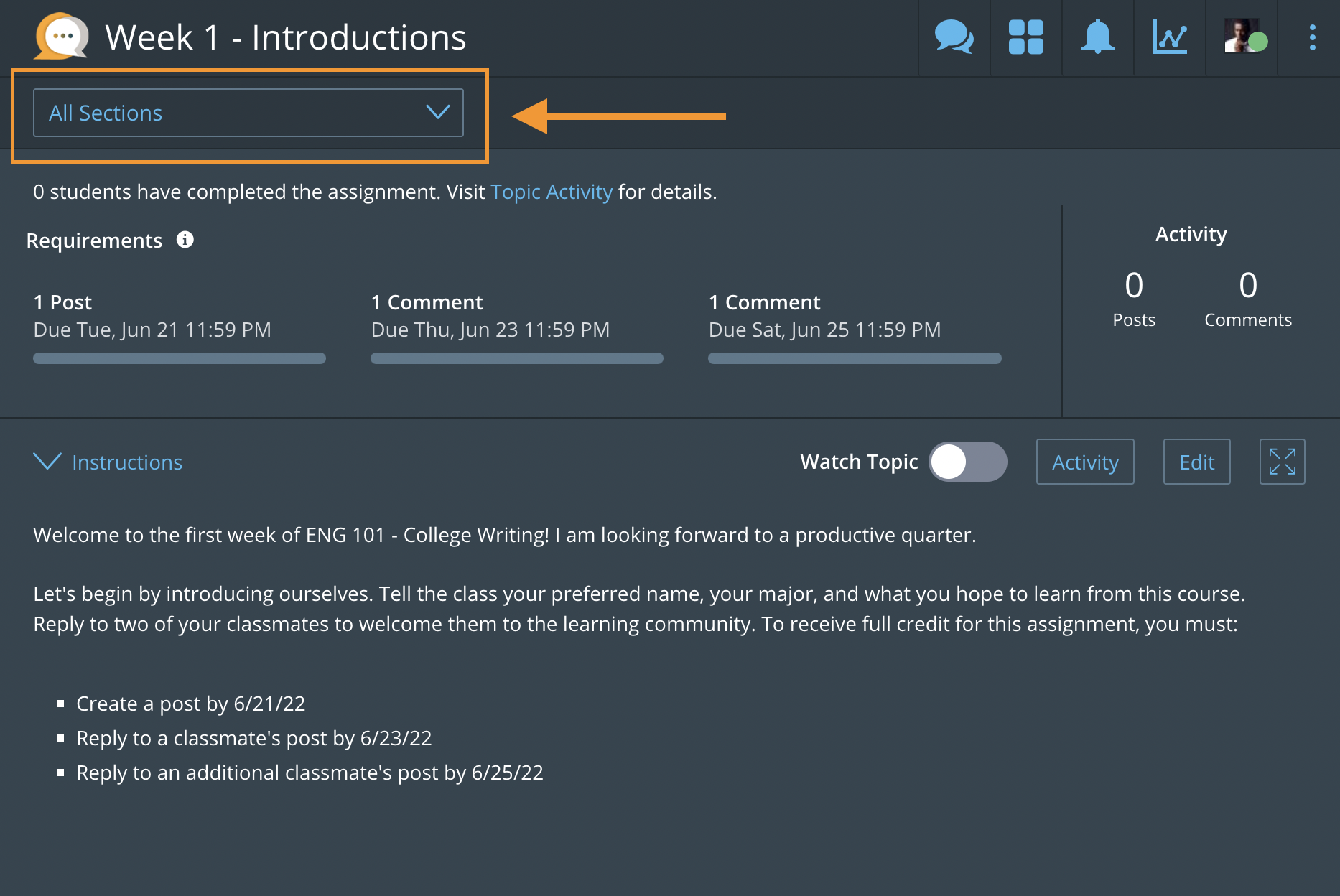Open the notifications bell icon
This screenshot has height=896, width=1340.
(x=1097, y=37)
